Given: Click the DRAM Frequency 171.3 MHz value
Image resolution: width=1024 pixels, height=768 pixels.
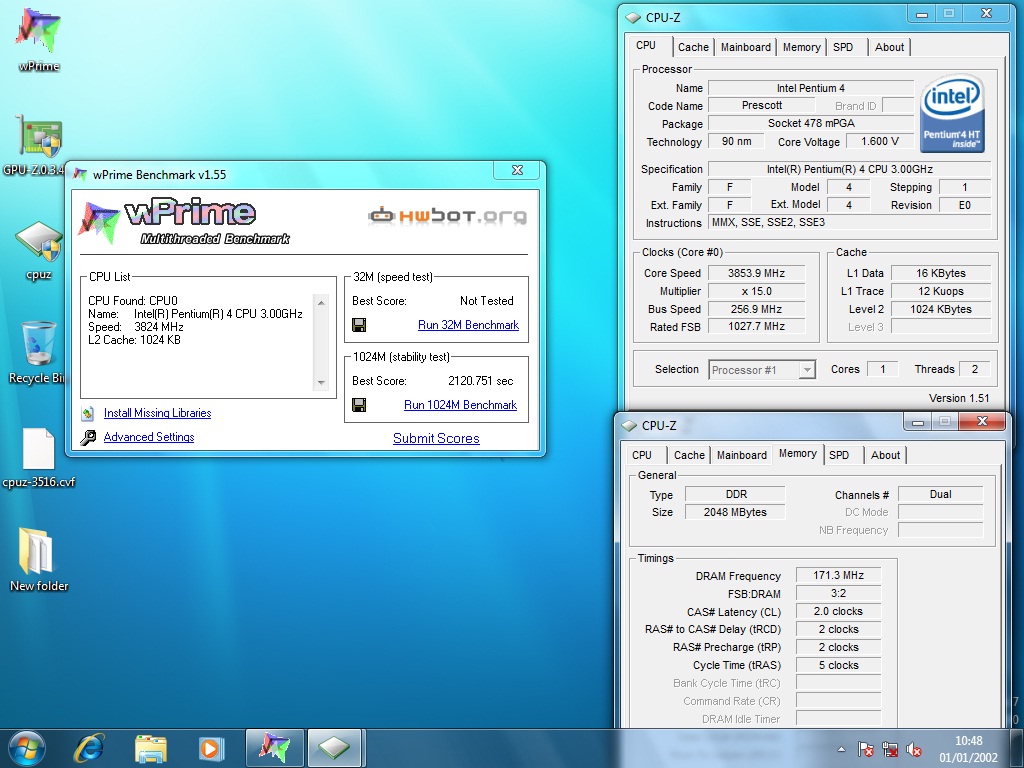Looking at the screenshot, I should pyautogui.click(x=839, y=575).
